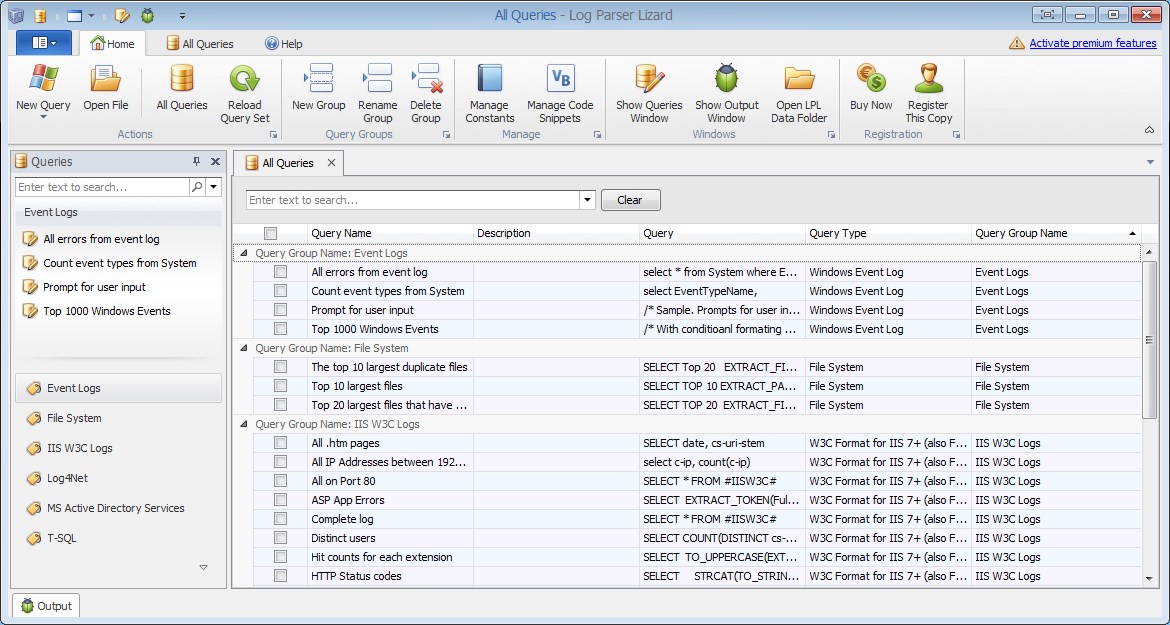Collapse the File System query group
Screen dimensions: 1170x625
(243, 348)
